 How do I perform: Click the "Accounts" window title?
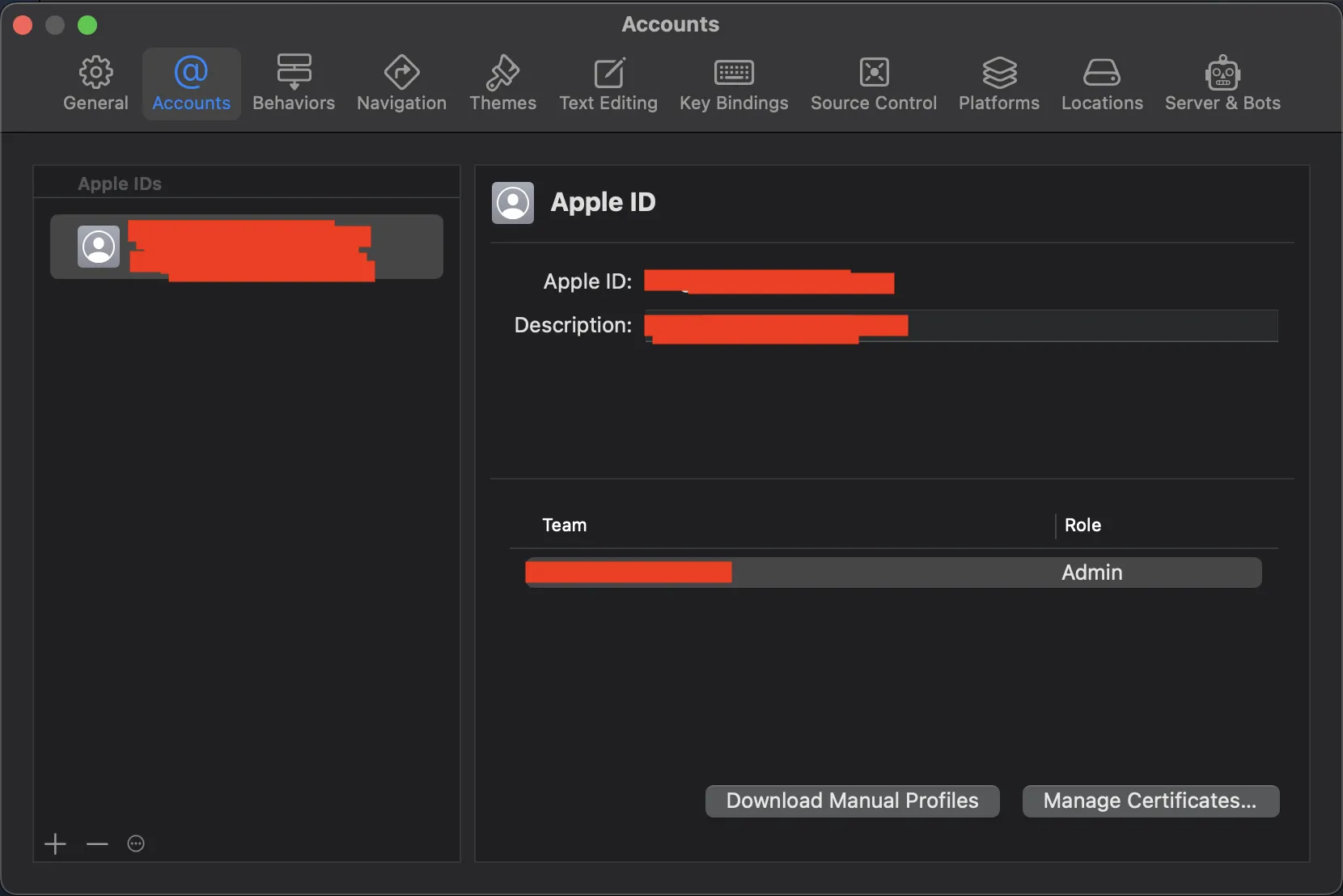pos(671,24)
